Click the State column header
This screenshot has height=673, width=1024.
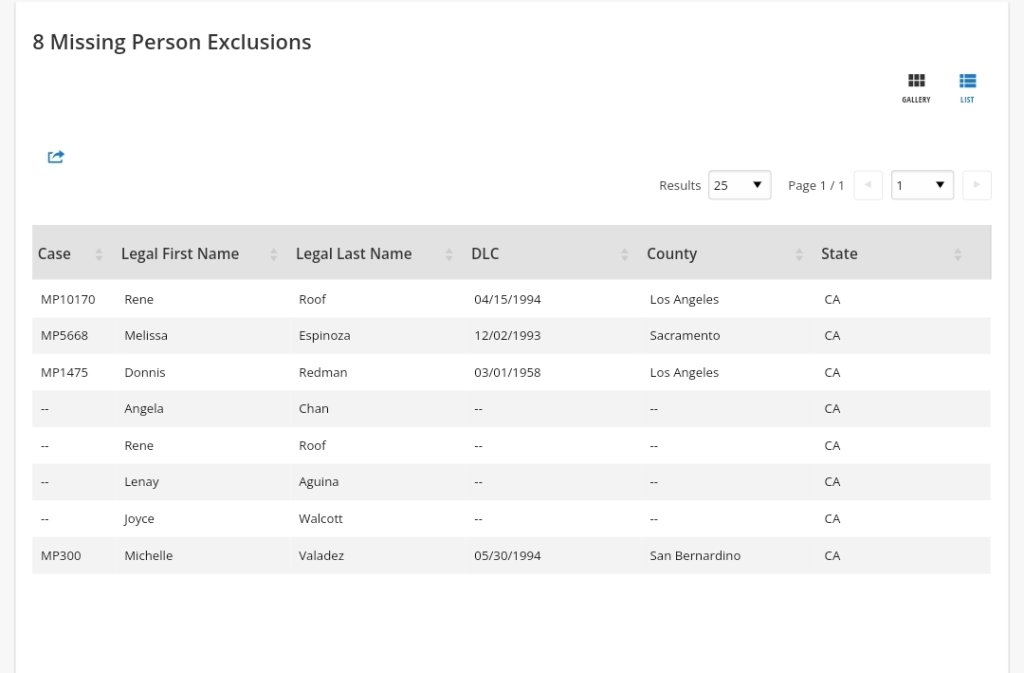pos(839,254)
